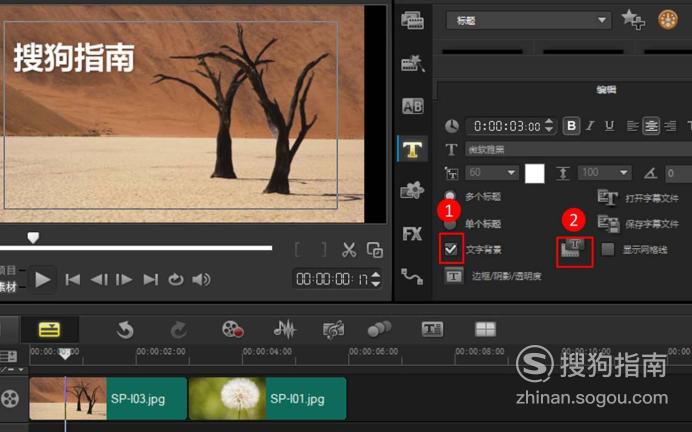Step forward one frame
The height and width of the screenshot is (432, 692).
[124, 280]
